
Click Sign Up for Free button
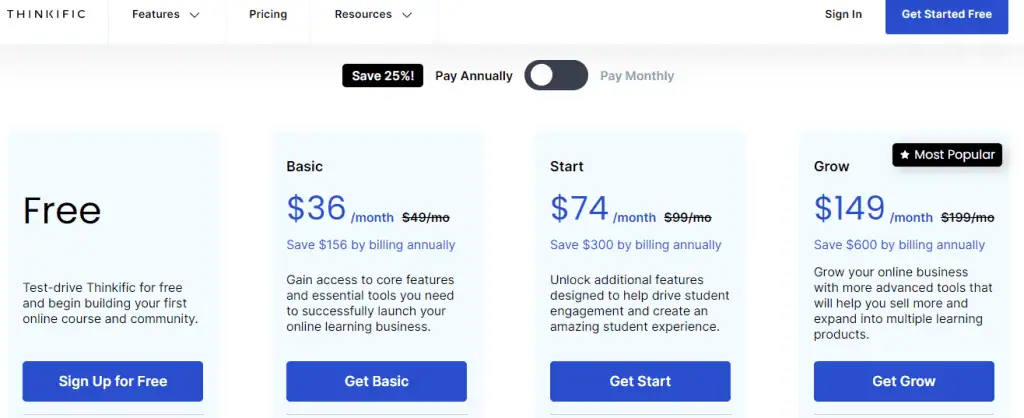(x=113, y=381)
